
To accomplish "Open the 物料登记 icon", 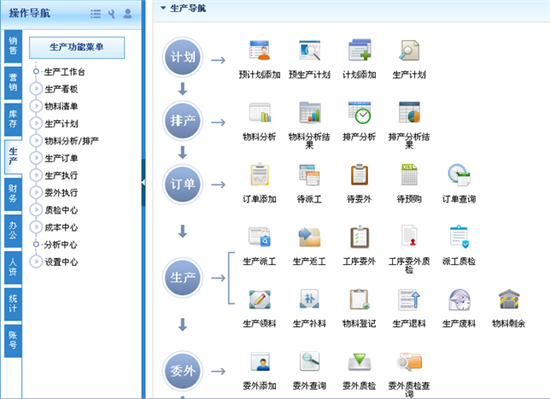I will click(359, 299).
